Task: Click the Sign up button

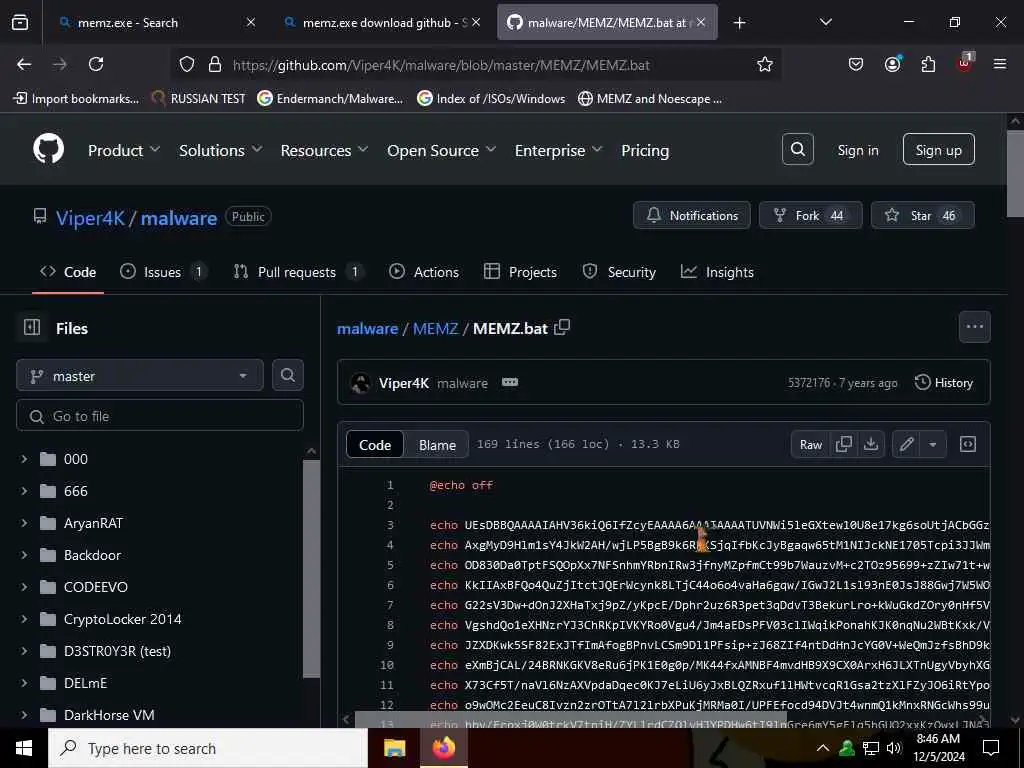Action: pyautogui.click(x=938, y=150)
